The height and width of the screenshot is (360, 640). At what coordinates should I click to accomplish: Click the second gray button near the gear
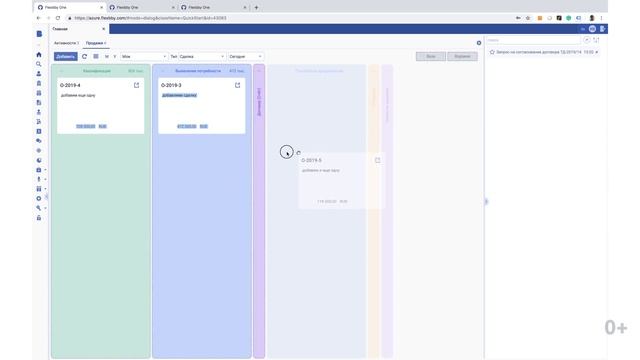[x=462, y=56]
